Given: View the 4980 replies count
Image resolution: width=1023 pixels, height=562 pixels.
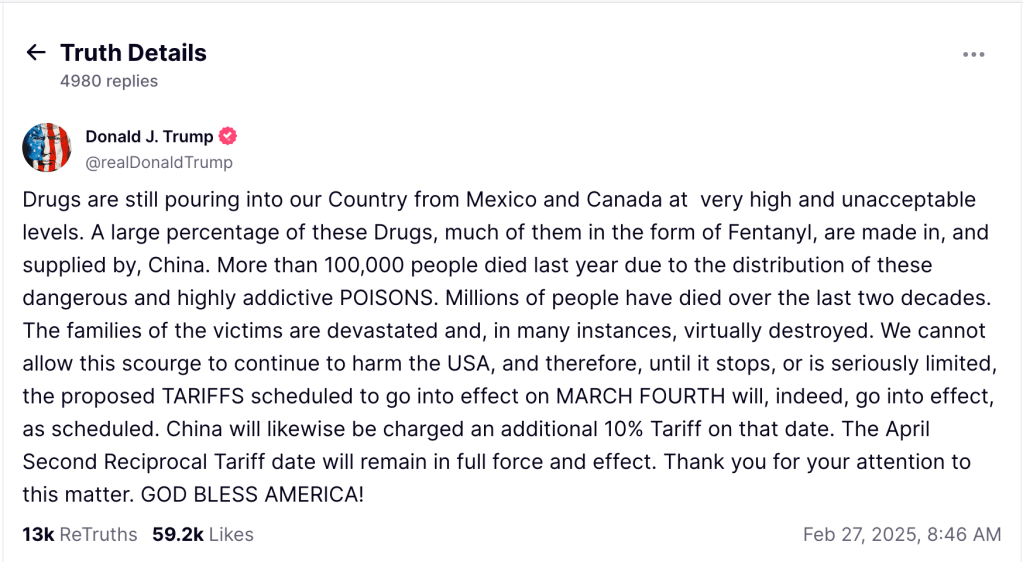Looking at the screenshot, I should (108, 81).
